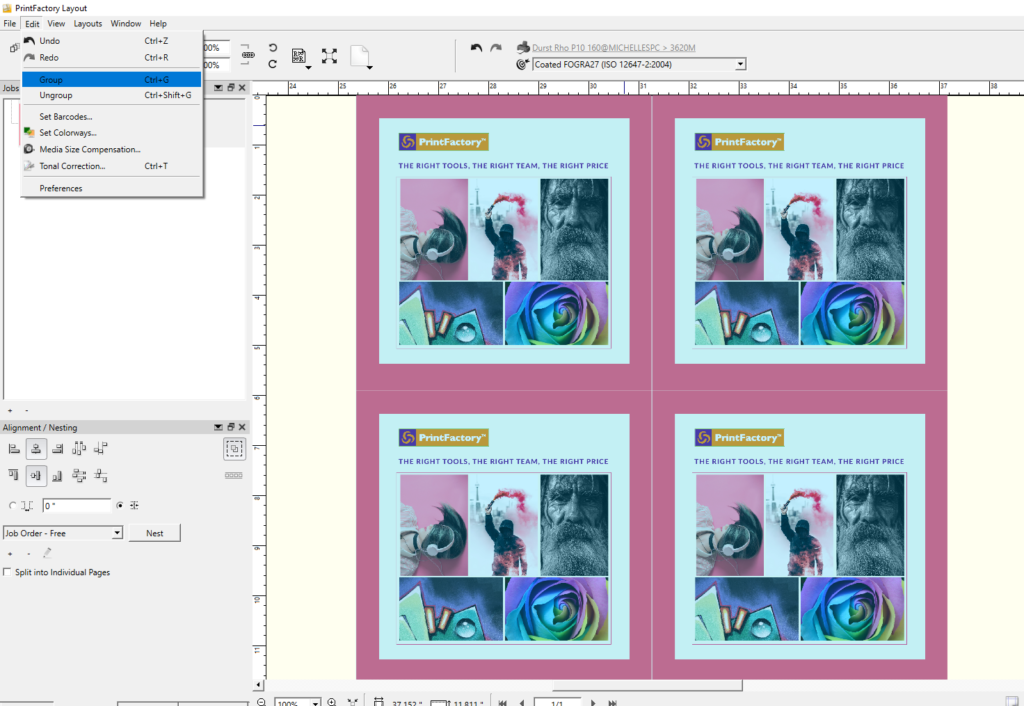The width and height of the screenshot is (1024, 706).
Task: Click Undo in the Edit menu
Action: [x=112, y=40]
